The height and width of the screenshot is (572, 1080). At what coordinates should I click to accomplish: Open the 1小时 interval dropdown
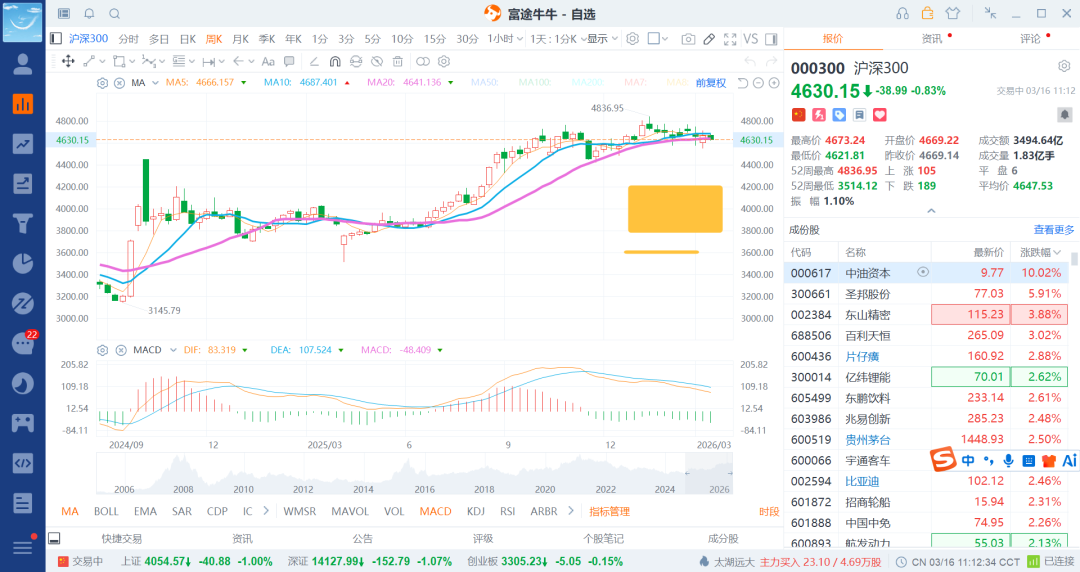pos(505,39)
